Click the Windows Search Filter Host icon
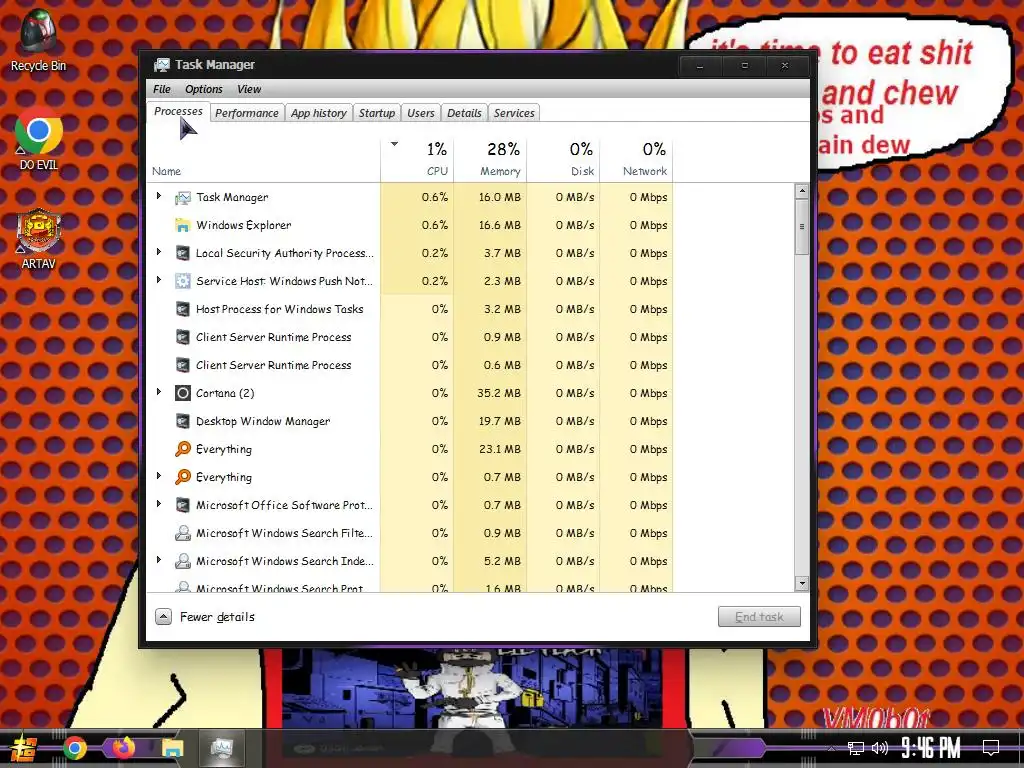 click(x=183, y=534)
